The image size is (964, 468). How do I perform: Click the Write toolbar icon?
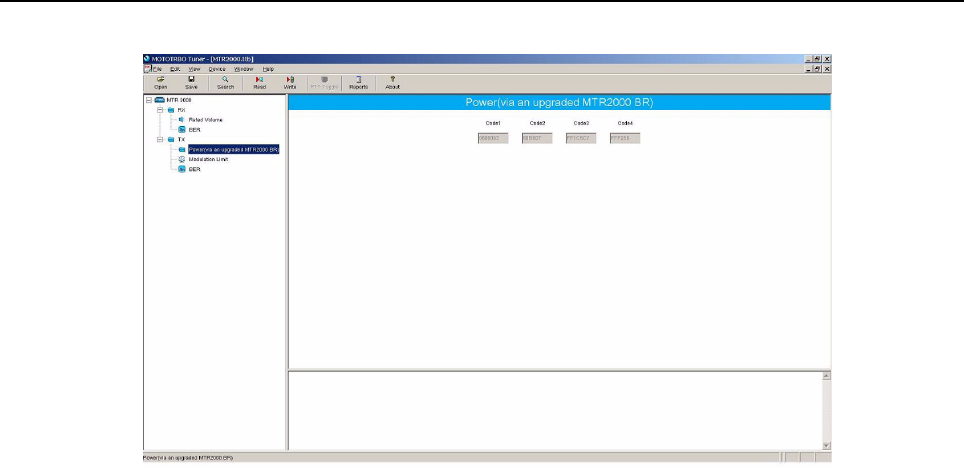pos(290,79)
